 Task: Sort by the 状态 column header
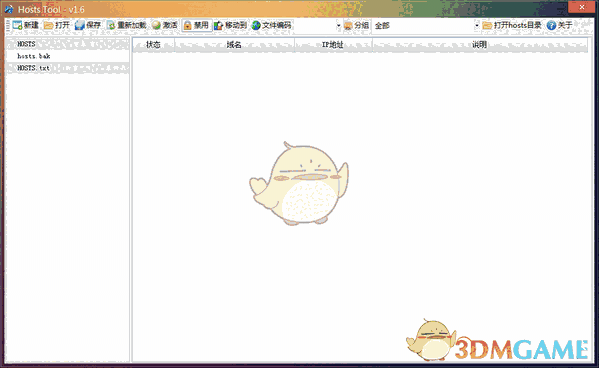(154, 45)
